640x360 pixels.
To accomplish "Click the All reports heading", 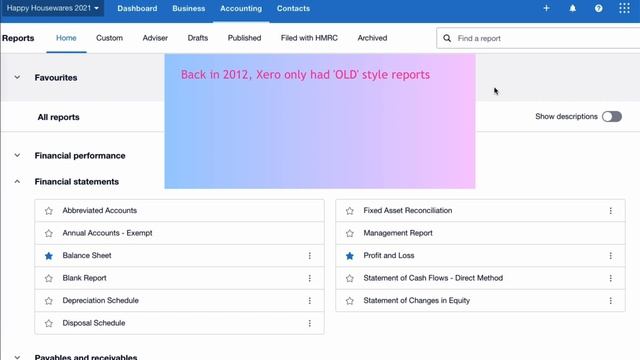I will (58, 117).
